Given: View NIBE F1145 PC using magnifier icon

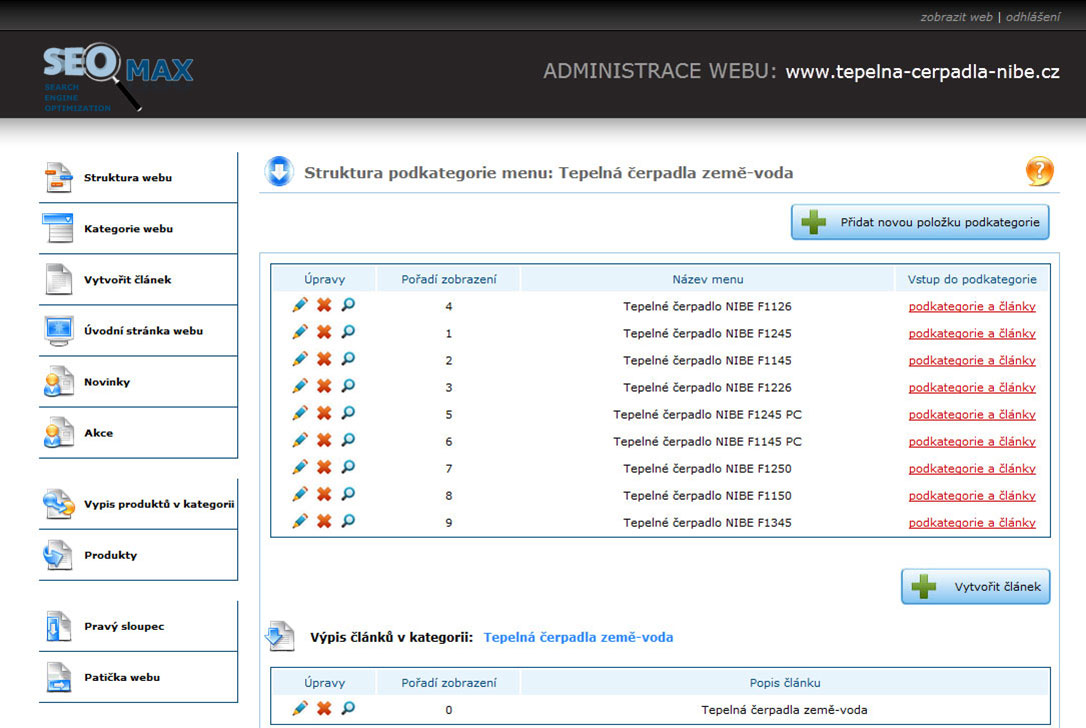Looking at the screenshot, I should point(348,440).
